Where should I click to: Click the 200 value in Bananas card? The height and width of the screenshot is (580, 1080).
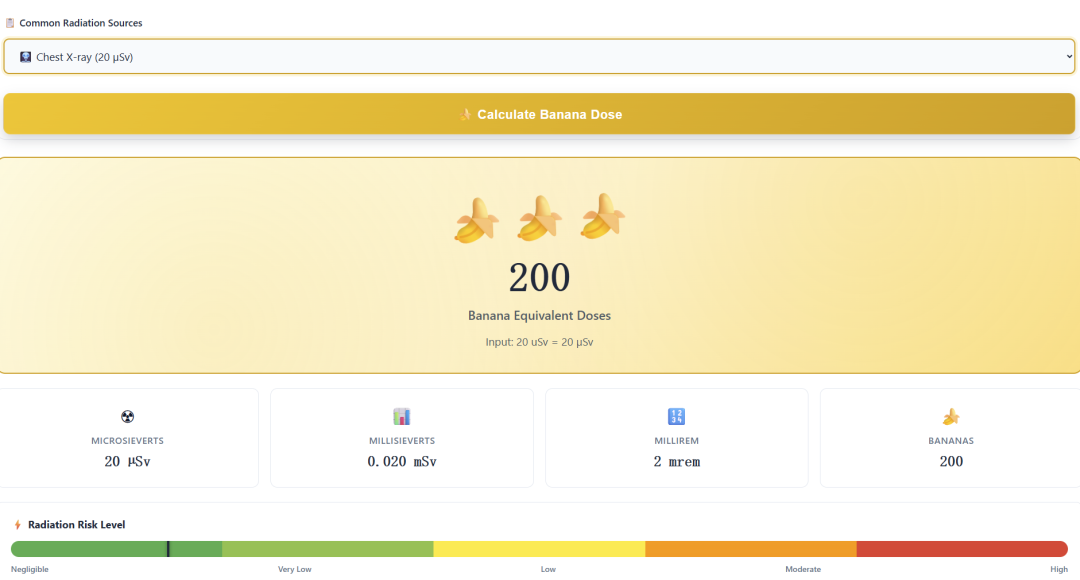pyautogui.click(x=951, y=462)
